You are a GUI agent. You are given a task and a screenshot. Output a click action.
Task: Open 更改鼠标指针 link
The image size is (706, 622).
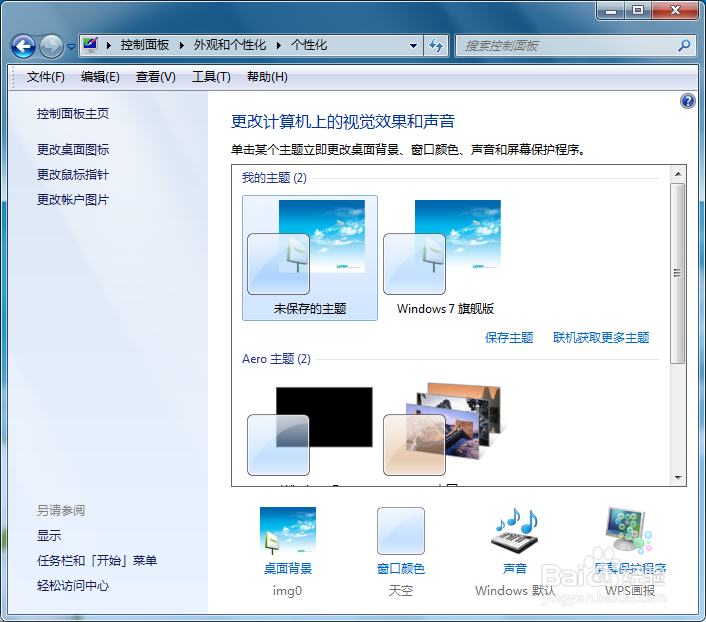(73, 175)
